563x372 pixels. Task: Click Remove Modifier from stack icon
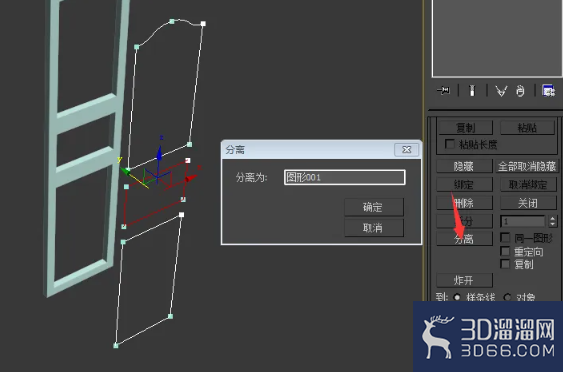pos(520,91)
